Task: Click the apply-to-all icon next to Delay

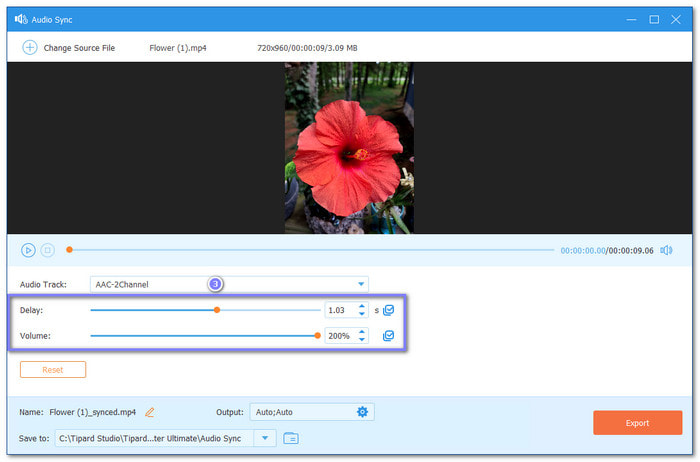Action: [389, 310]
